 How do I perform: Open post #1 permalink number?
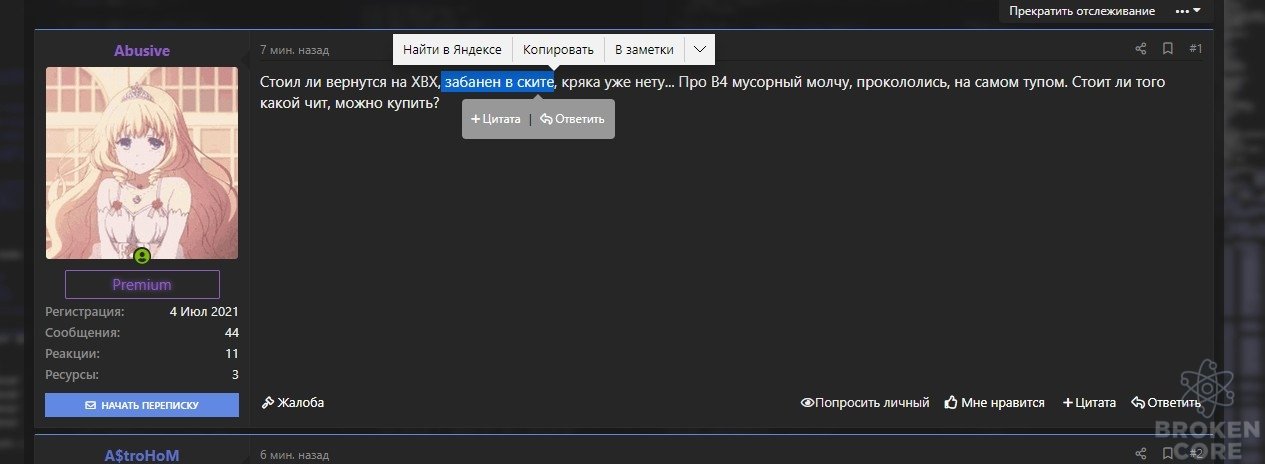(x=1196, y=48)
